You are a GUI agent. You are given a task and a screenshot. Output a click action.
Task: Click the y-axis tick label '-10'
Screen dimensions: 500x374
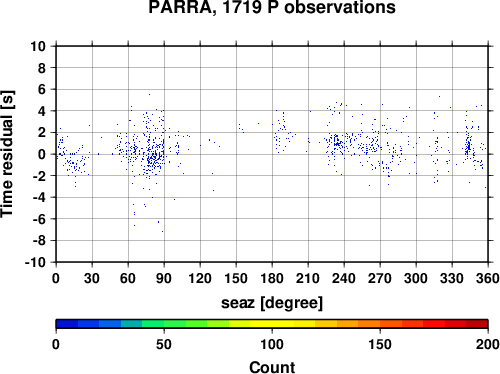tap(36, 262)
